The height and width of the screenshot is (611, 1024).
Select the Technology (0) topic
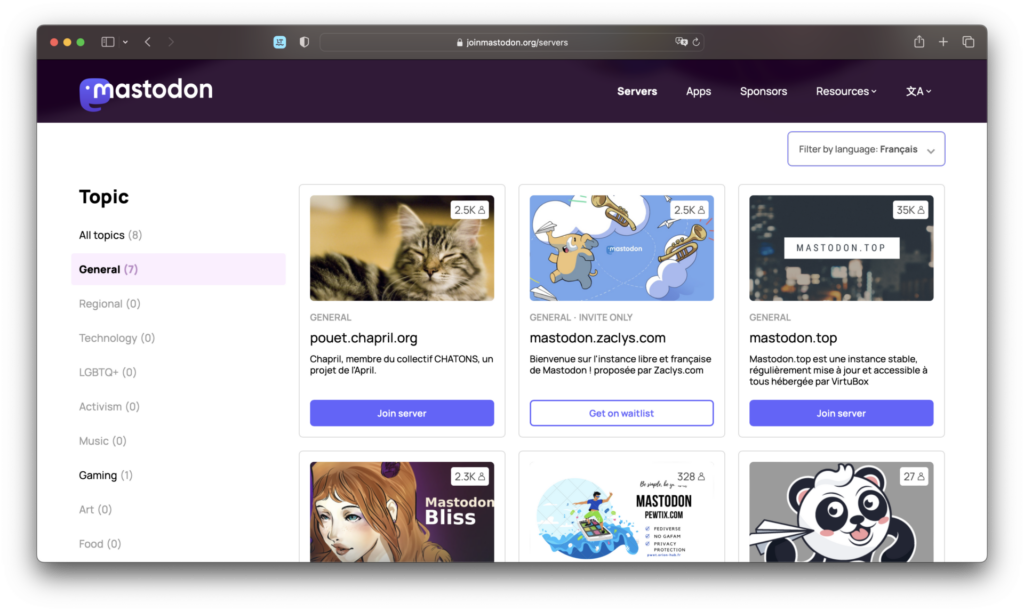pyautogui.click(x=117, y=338)
